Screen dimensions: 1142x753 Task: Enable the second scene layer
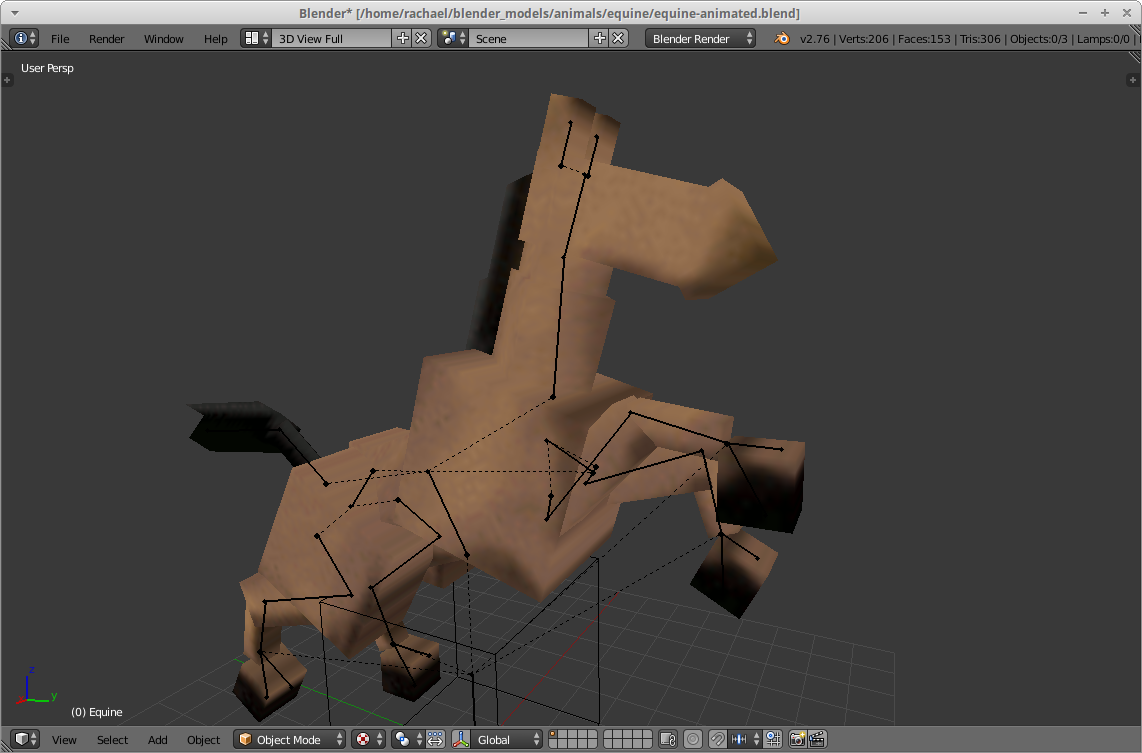(x=562, y=735)
